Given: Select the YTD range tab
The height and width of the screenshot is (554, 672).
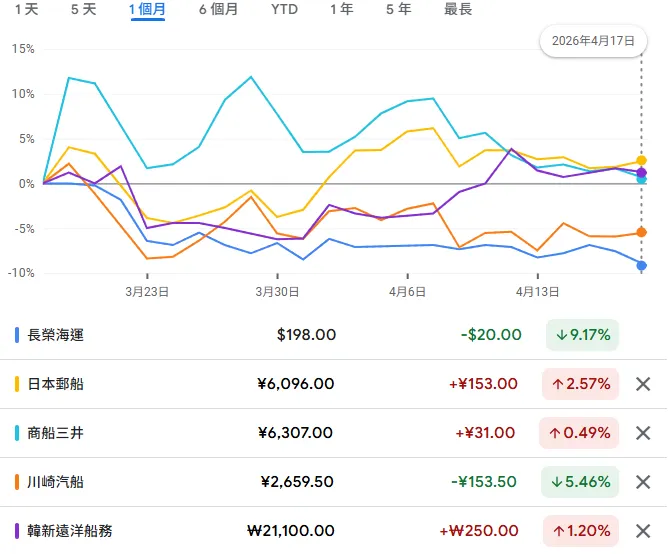Looking at the screenshot, I should click(x=284, y=9).
